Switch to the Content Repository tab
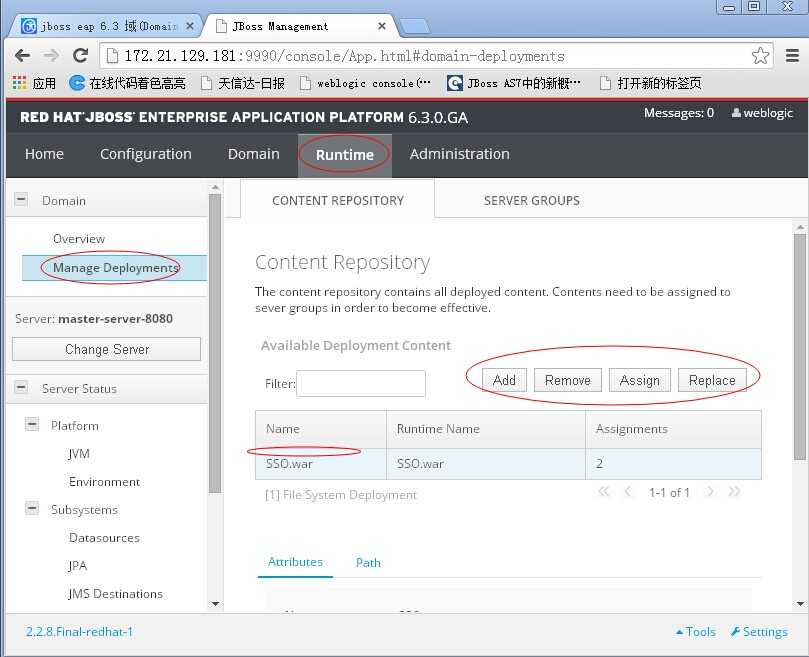The width and height of the screenshot is (809, 657). click(x=337, y=200)
